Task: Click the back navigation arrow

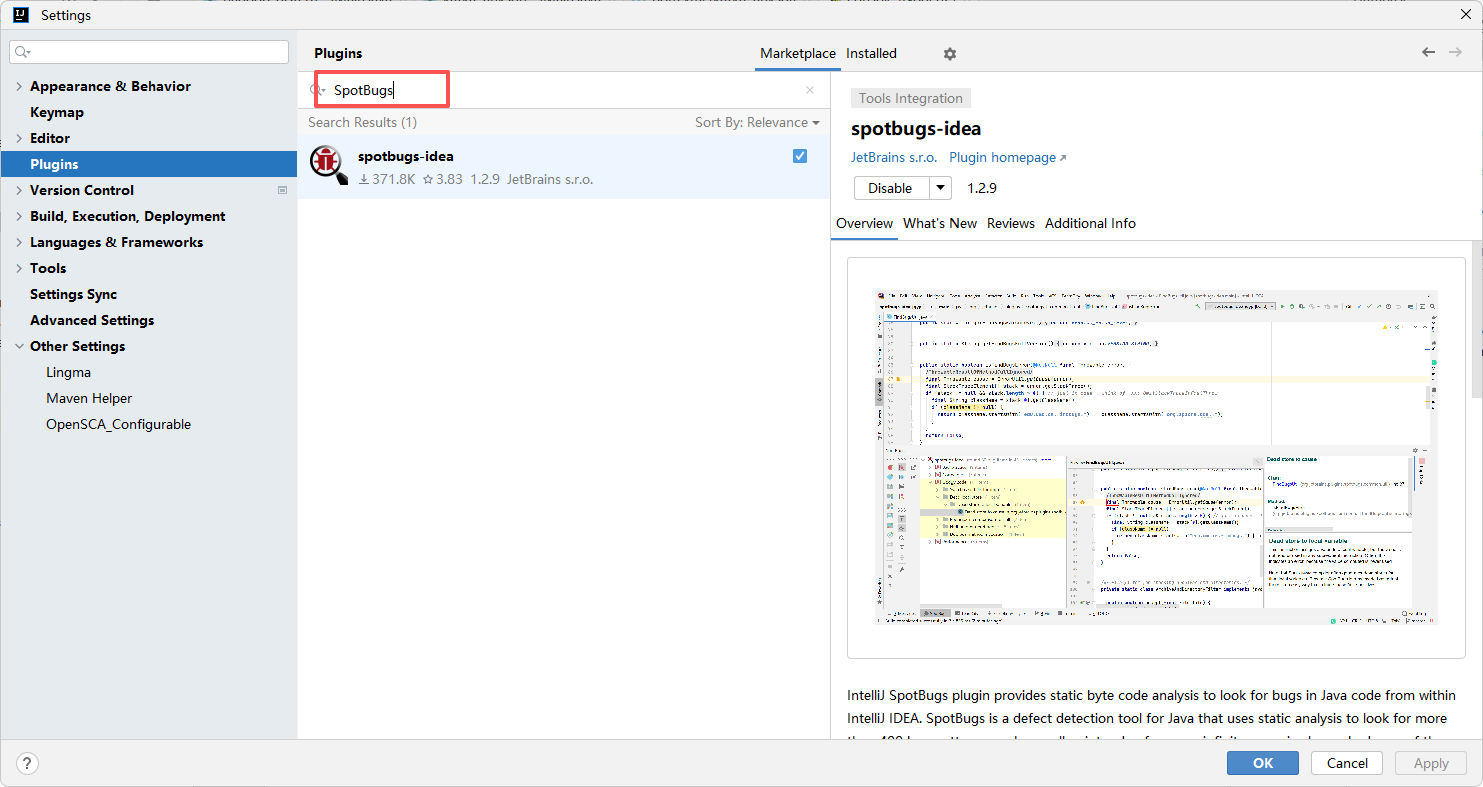Action: [x=1428, y=52]
